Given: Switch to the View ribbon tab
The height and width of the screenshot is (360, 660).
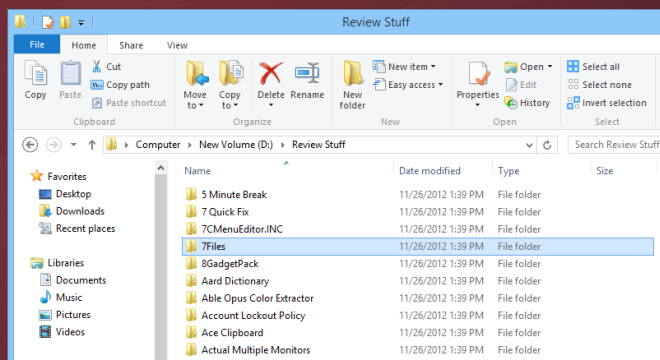Looking at the screenshot, I should coord(177,45).
